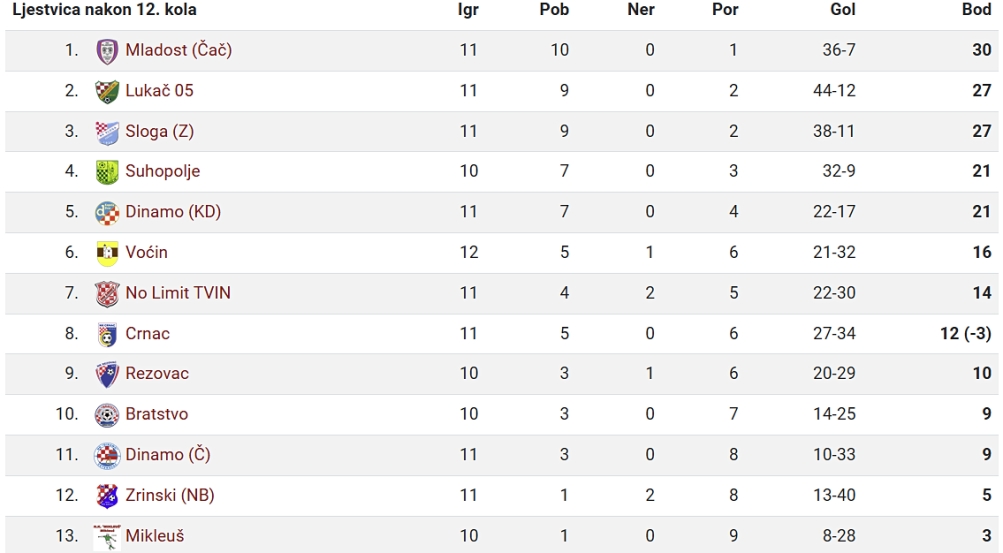Click the Mladost (Čač) club crest
Viewport: 1003px width, 553px height.
107,51
